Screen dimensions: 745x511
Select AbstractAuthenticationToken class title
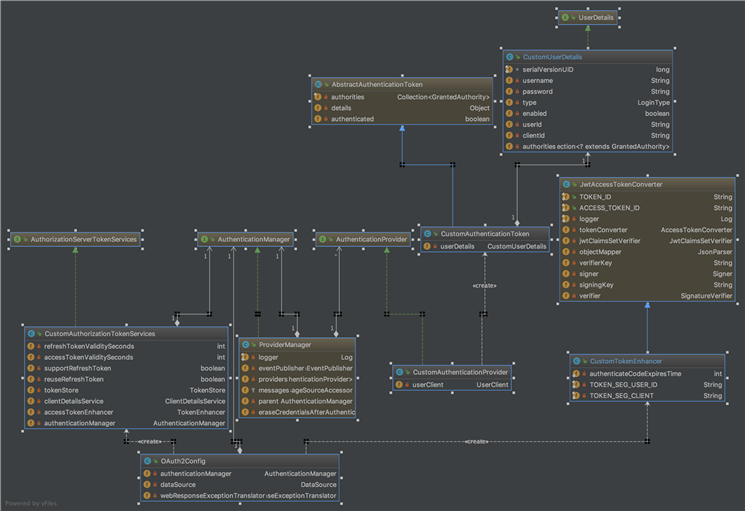377,85
